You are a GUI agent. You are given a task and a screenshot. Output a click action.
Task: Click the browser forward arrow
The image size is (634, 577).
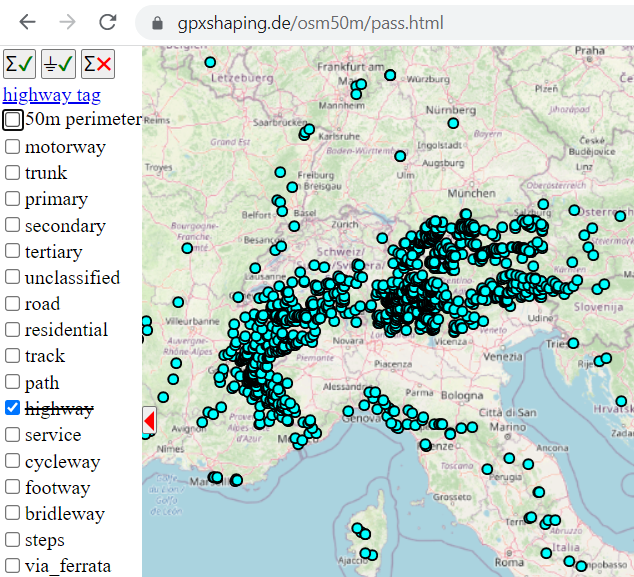coord(68,22)
